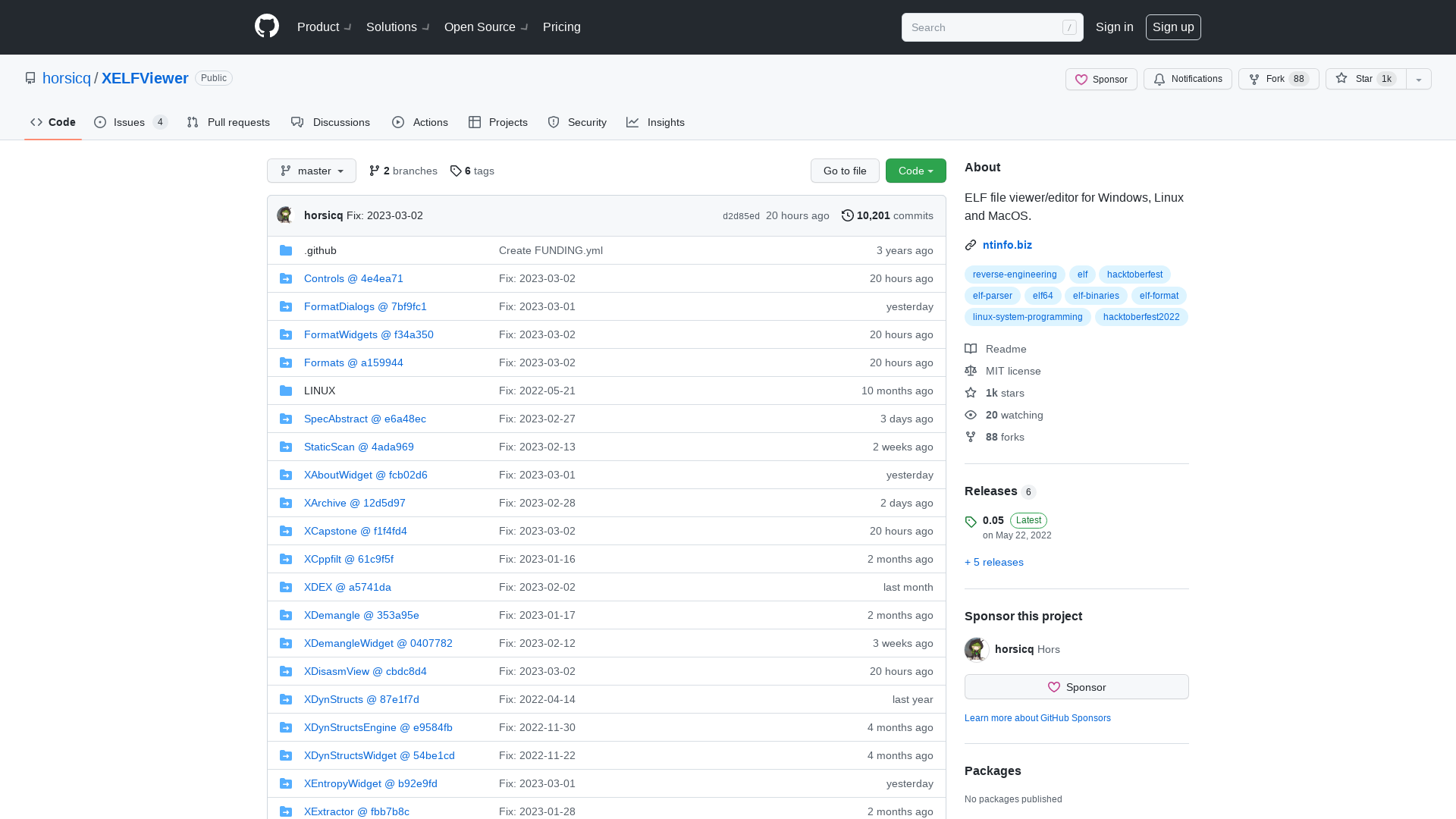
Task: Click the eye icon beside 20 watching
Action: tap(971, 415)
